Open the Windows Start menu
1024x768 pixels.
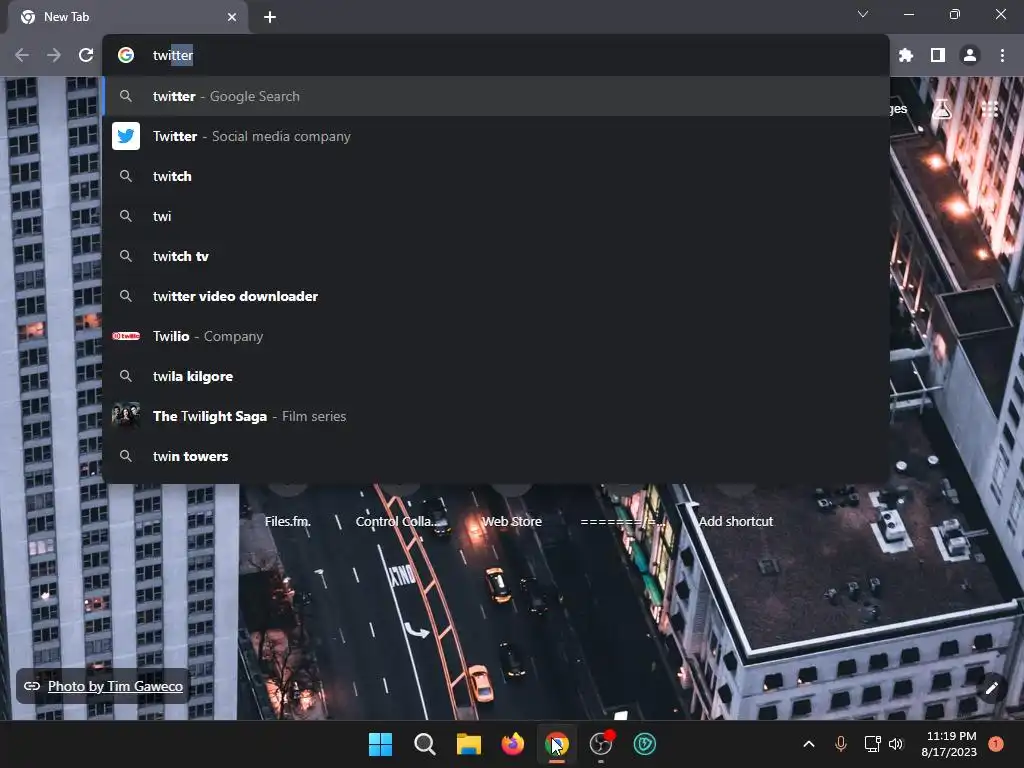point(380,744)
